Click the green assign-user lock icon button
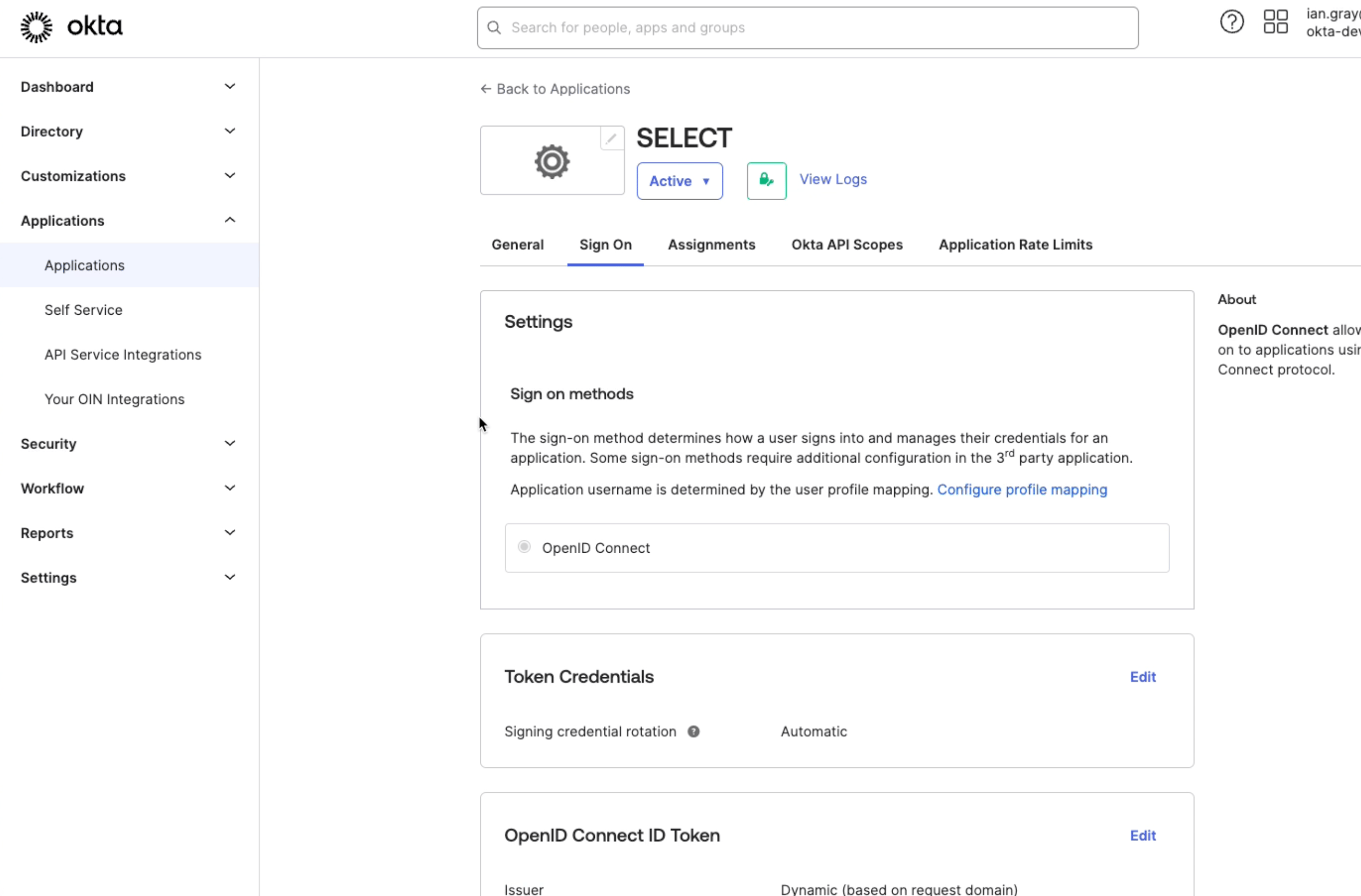Screen dimensions: 1361x896 point(766,180)
